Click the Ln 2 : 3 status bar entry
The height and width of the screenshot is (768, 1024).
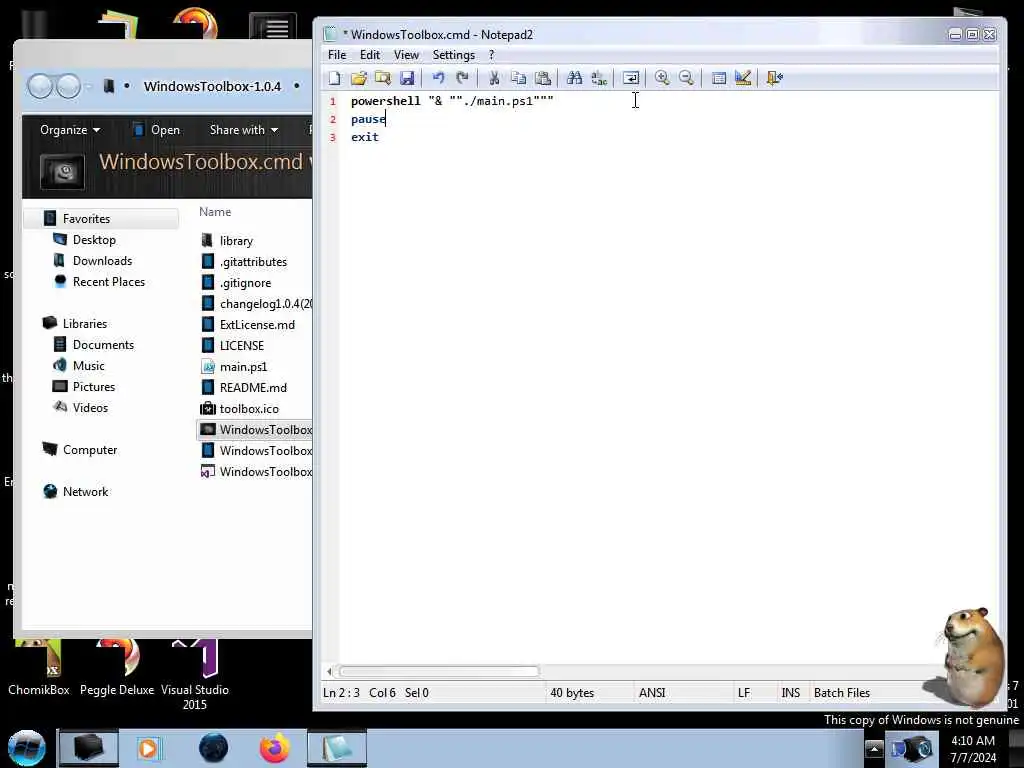pos(341,693)
